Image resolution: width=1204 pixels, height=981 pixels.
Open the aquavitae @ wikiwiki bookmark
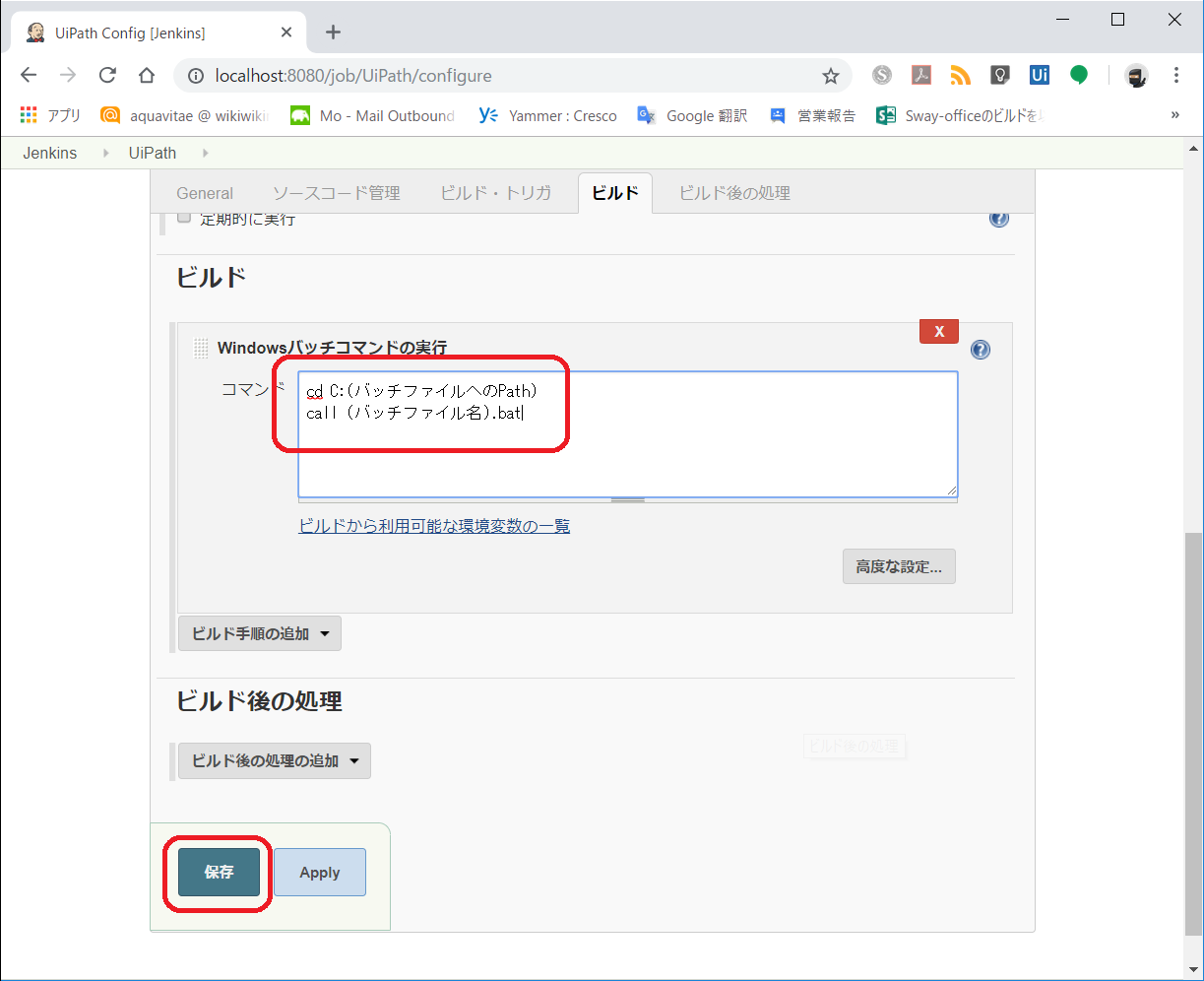tap(185, 115)
